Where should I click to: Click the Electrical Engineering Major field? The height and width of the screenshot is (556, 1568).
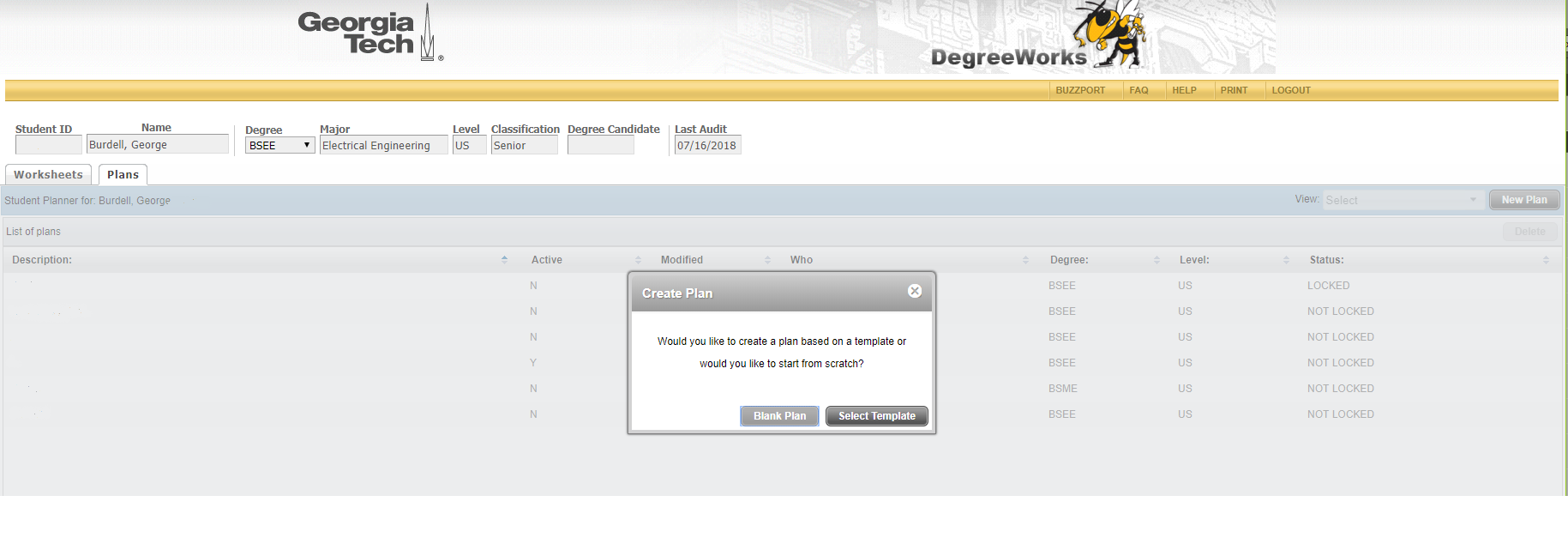(384, 146)
